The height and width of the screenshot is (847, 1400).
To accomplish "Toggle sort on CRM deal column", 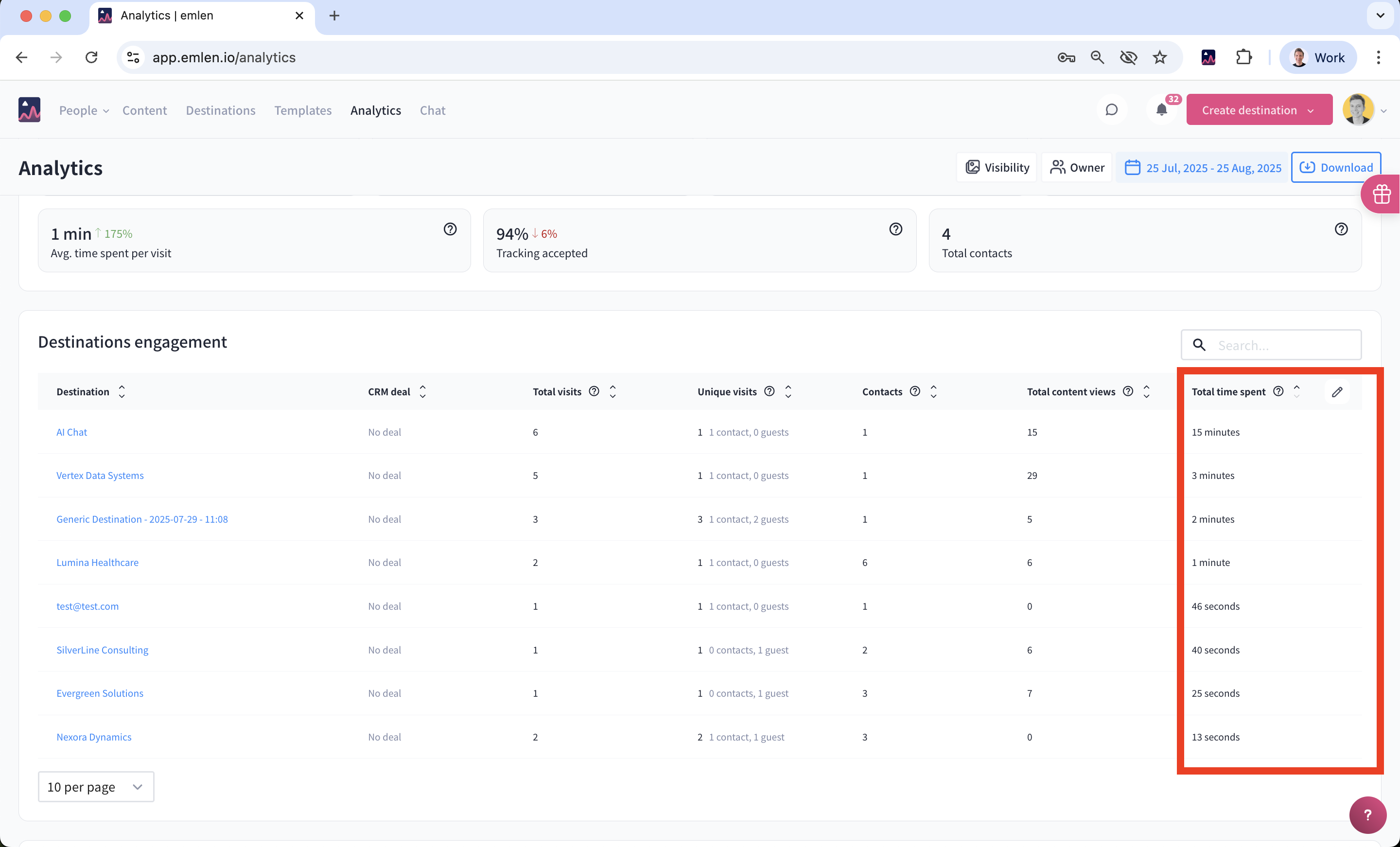I will [x=423, y=392].
